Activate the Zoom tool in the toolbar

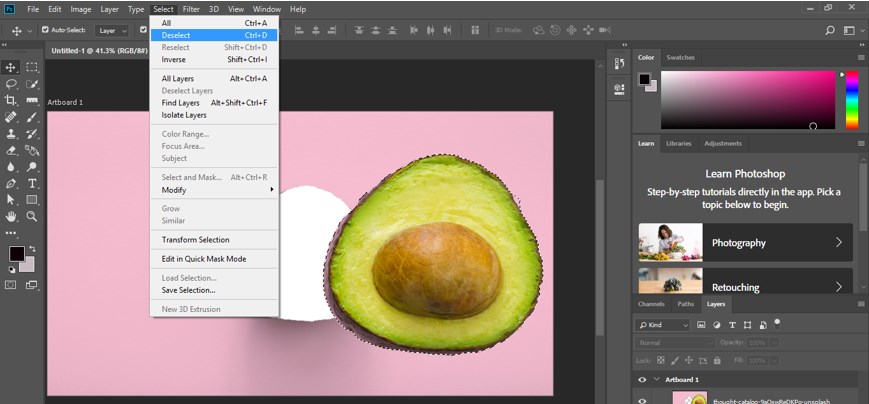(x=32, y=216)
